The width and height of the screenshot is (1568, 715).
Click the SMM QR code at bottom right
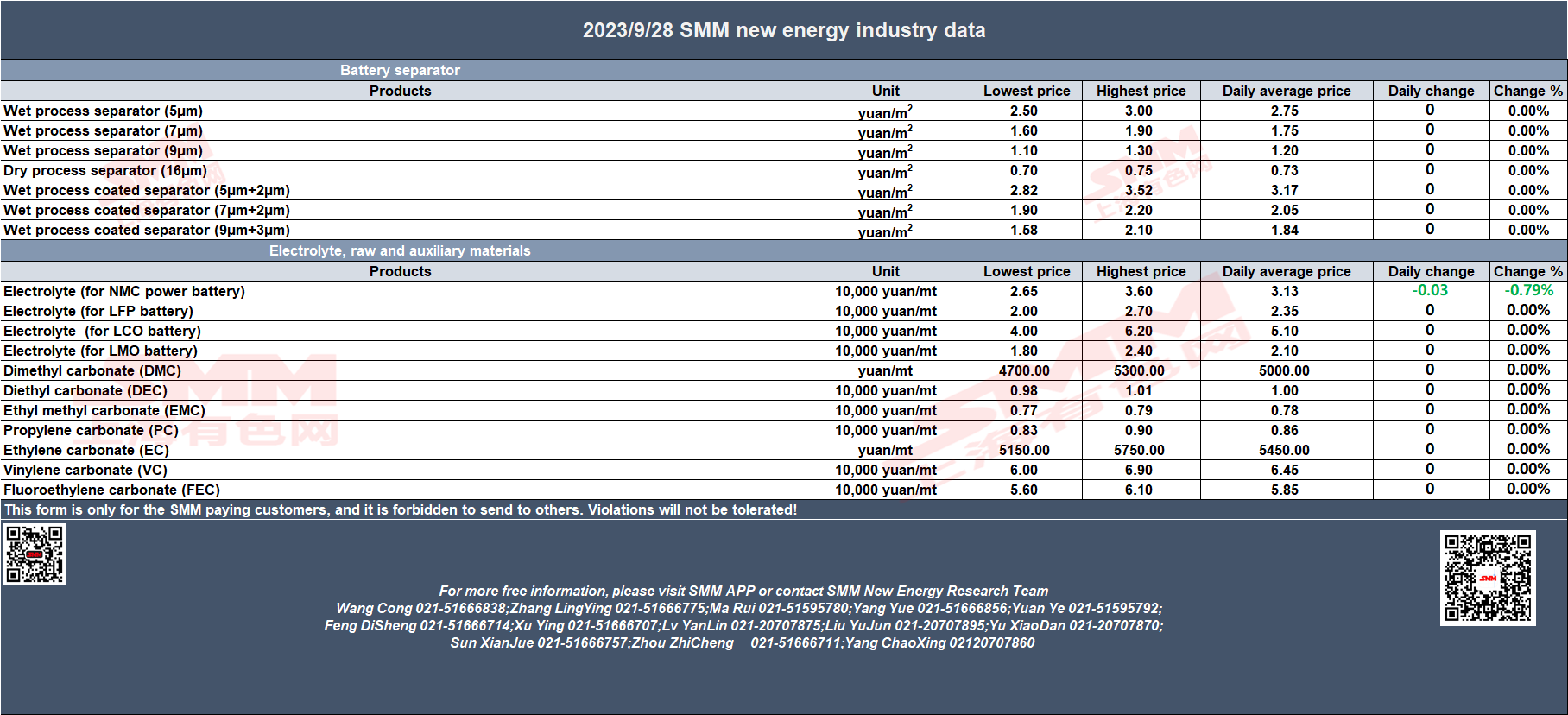1488,578
